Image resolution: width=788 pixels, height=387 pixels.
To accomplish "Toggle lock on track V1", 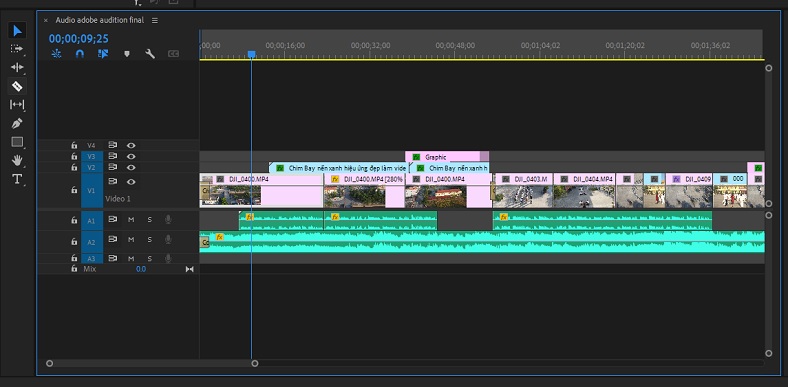I will tap(74, 190).
